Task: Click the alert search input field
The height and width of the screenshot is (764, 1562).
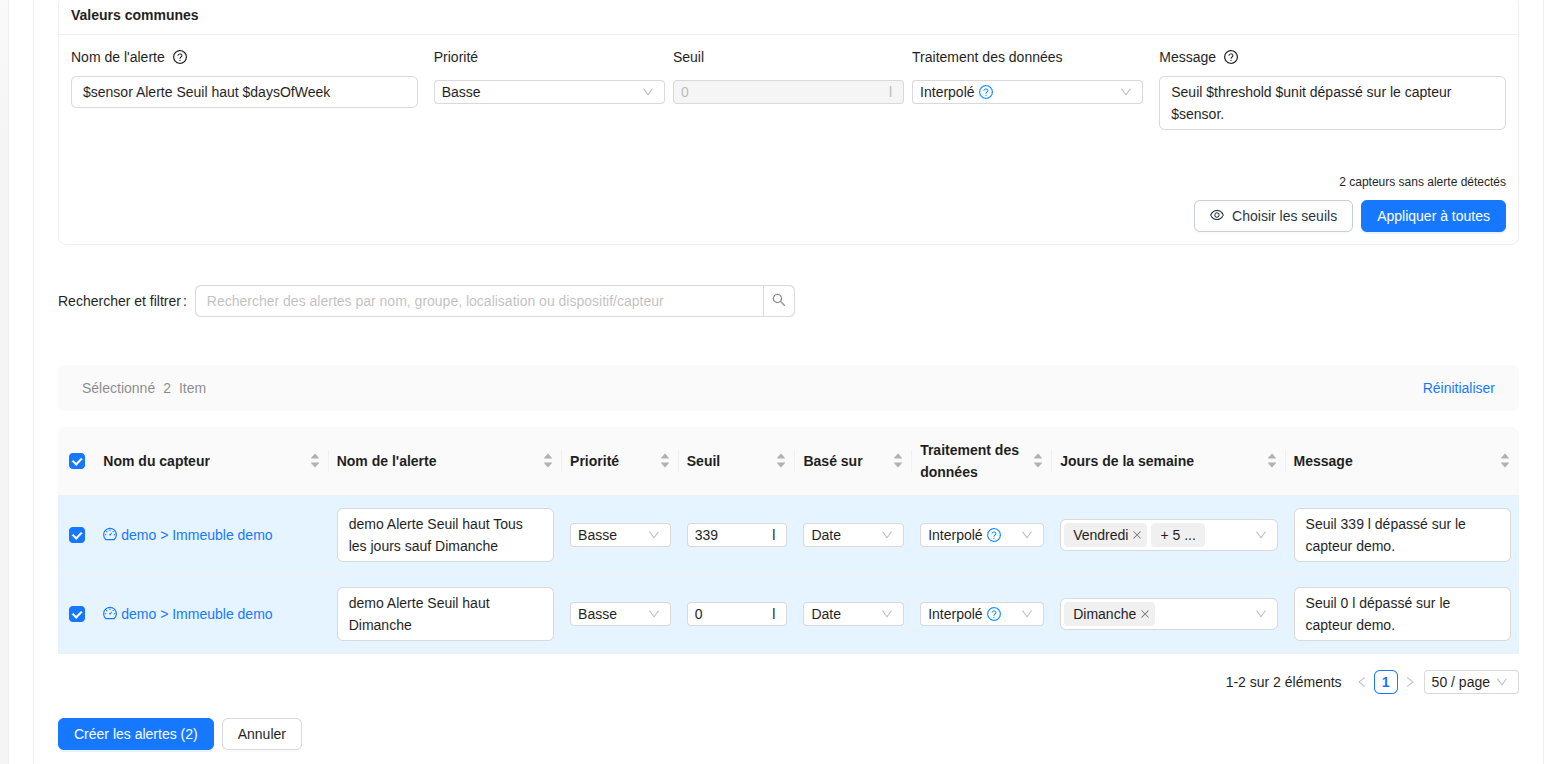Action: (479, 301)
